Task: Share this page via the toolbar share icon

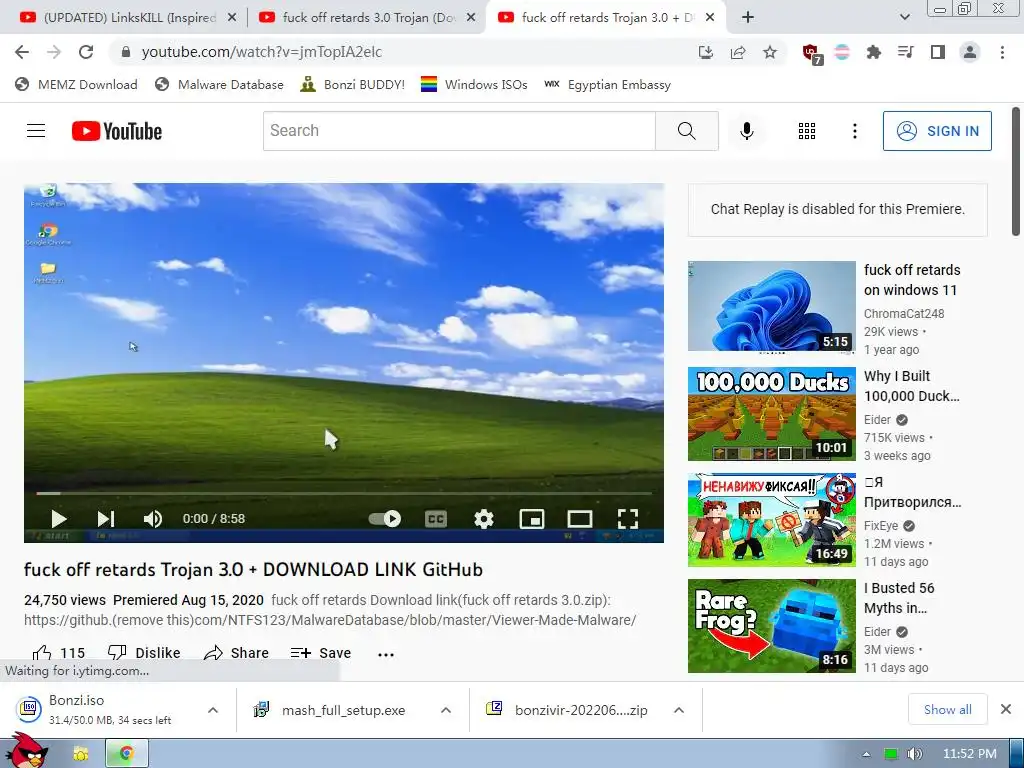Action: point(738,52)
